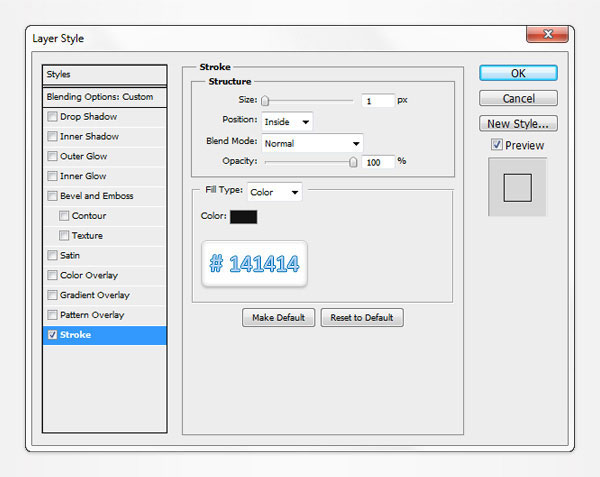Click the stroke Size slider handle
The image size is (600, 477).
265,101
